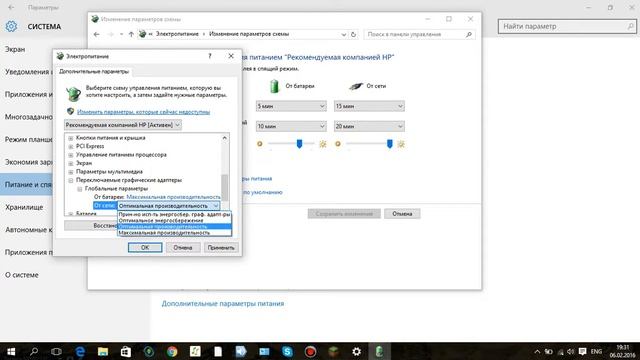Click OK in the Электропитание dialog
The image size is (640, 360).
tap(145, 247)
